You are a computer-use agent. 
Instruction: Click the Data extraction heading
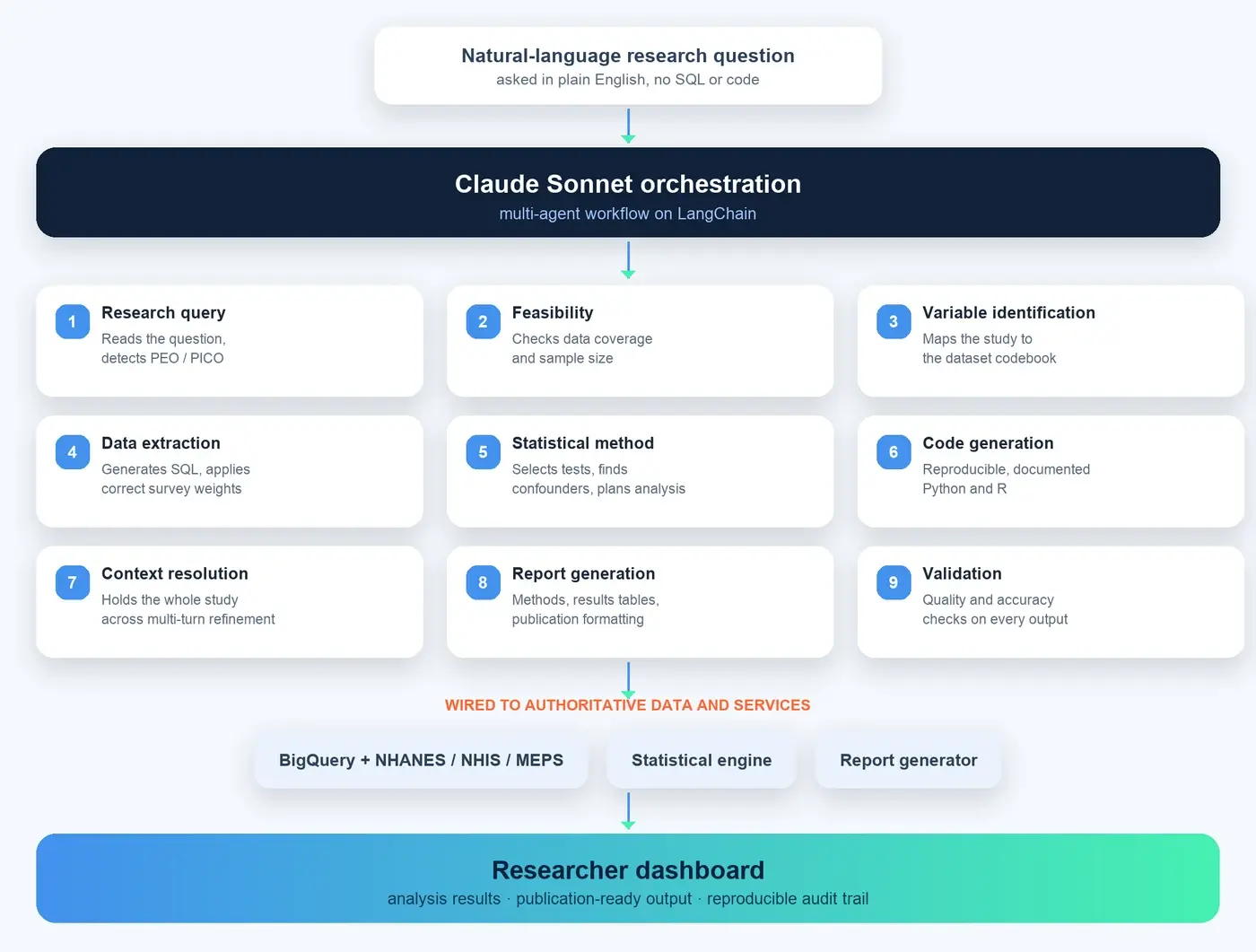pos(161,443)
